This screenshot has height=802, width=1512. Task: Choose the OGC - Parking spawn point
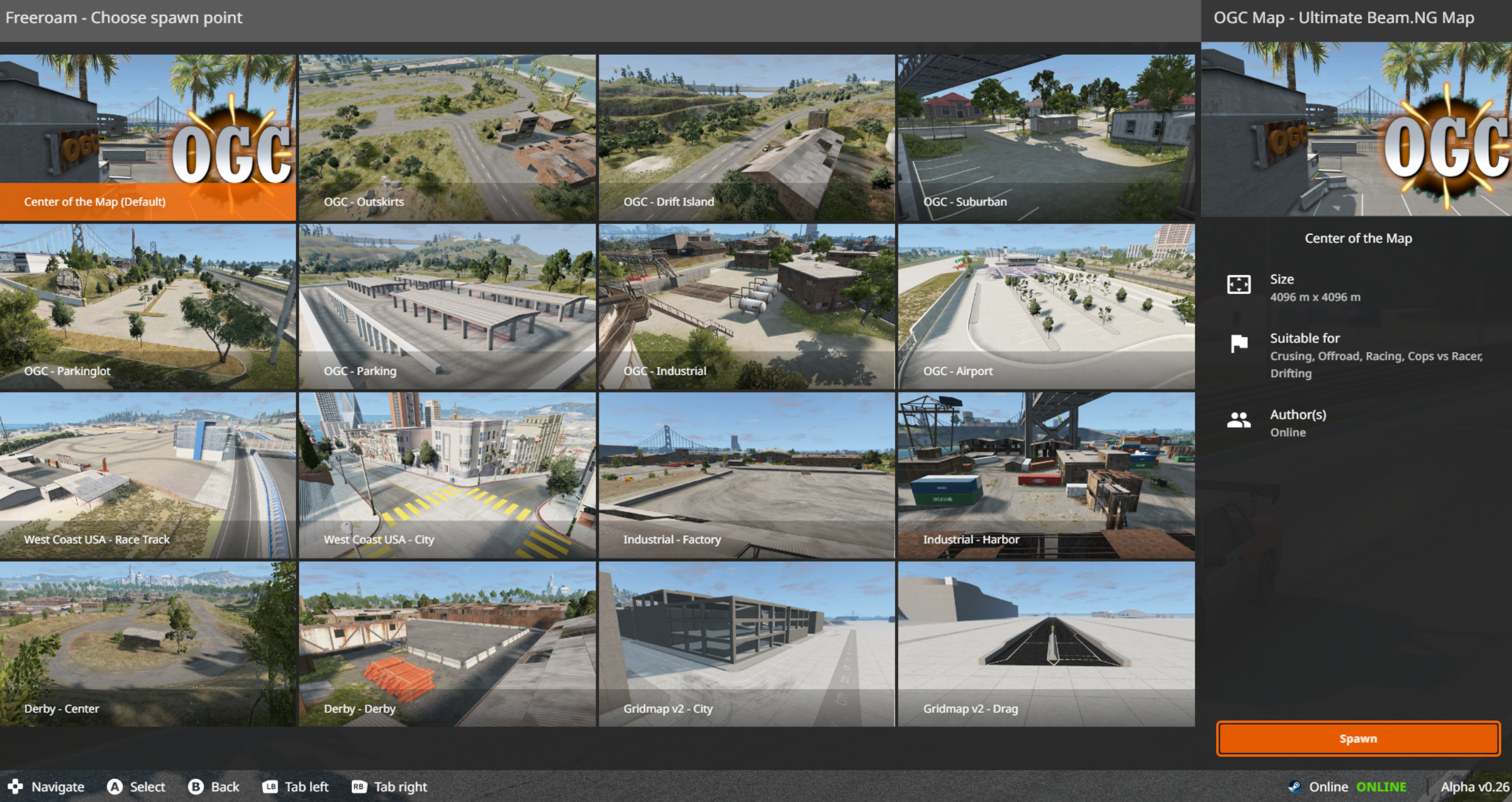pos(447,306)
